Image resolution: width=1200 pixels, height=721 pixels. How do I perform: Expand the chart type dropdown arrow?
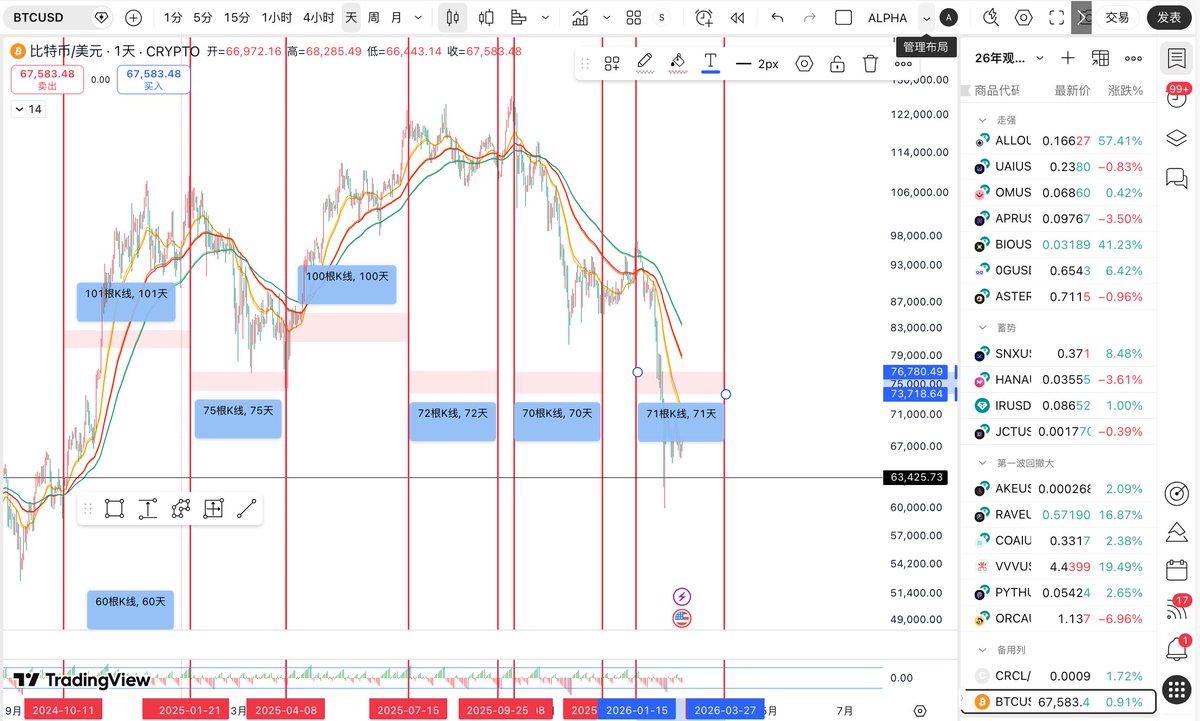(545, 18)
